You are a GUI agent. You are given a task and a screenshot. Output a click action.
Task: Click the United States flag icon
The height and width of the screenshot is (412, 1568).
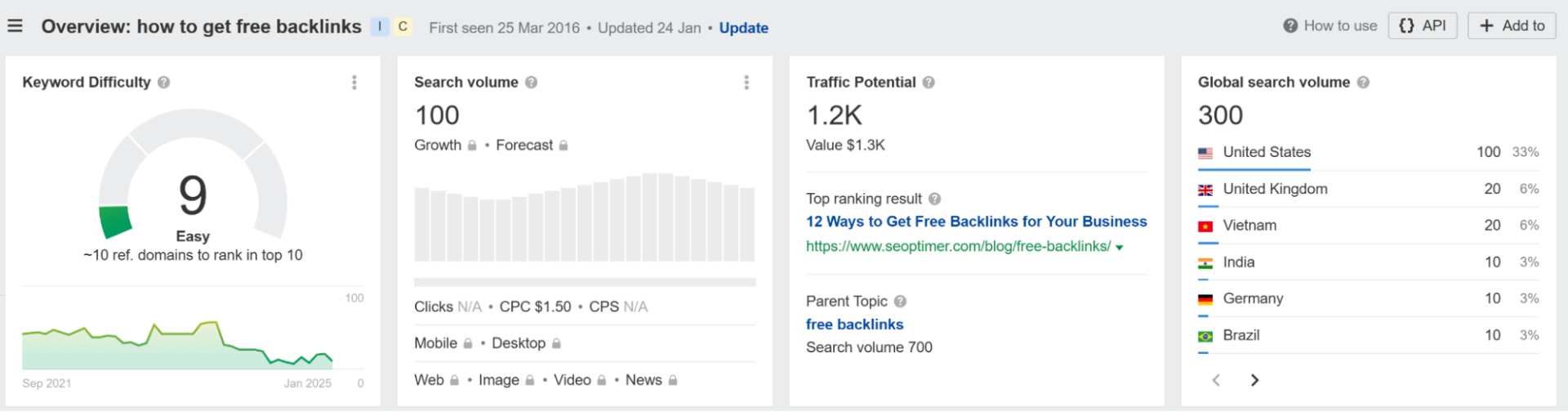coord(1205,153)
